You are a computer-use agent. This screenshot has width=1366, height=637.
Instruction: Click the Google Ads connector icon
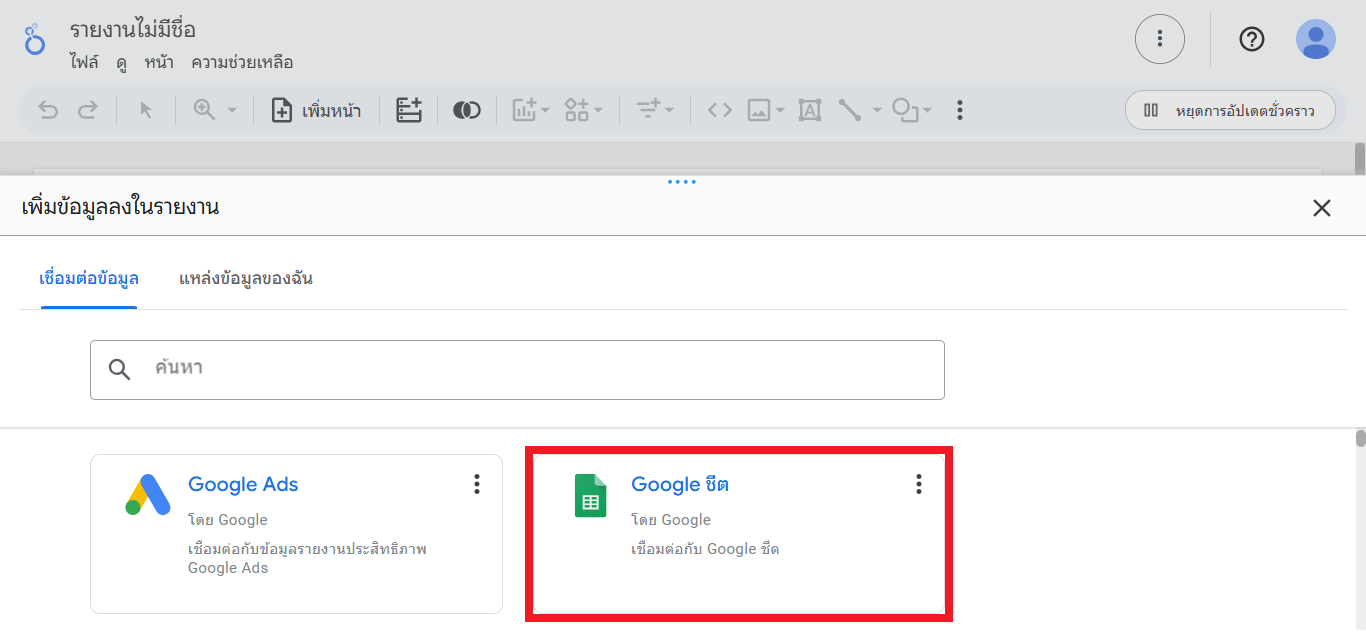[148, 494]
